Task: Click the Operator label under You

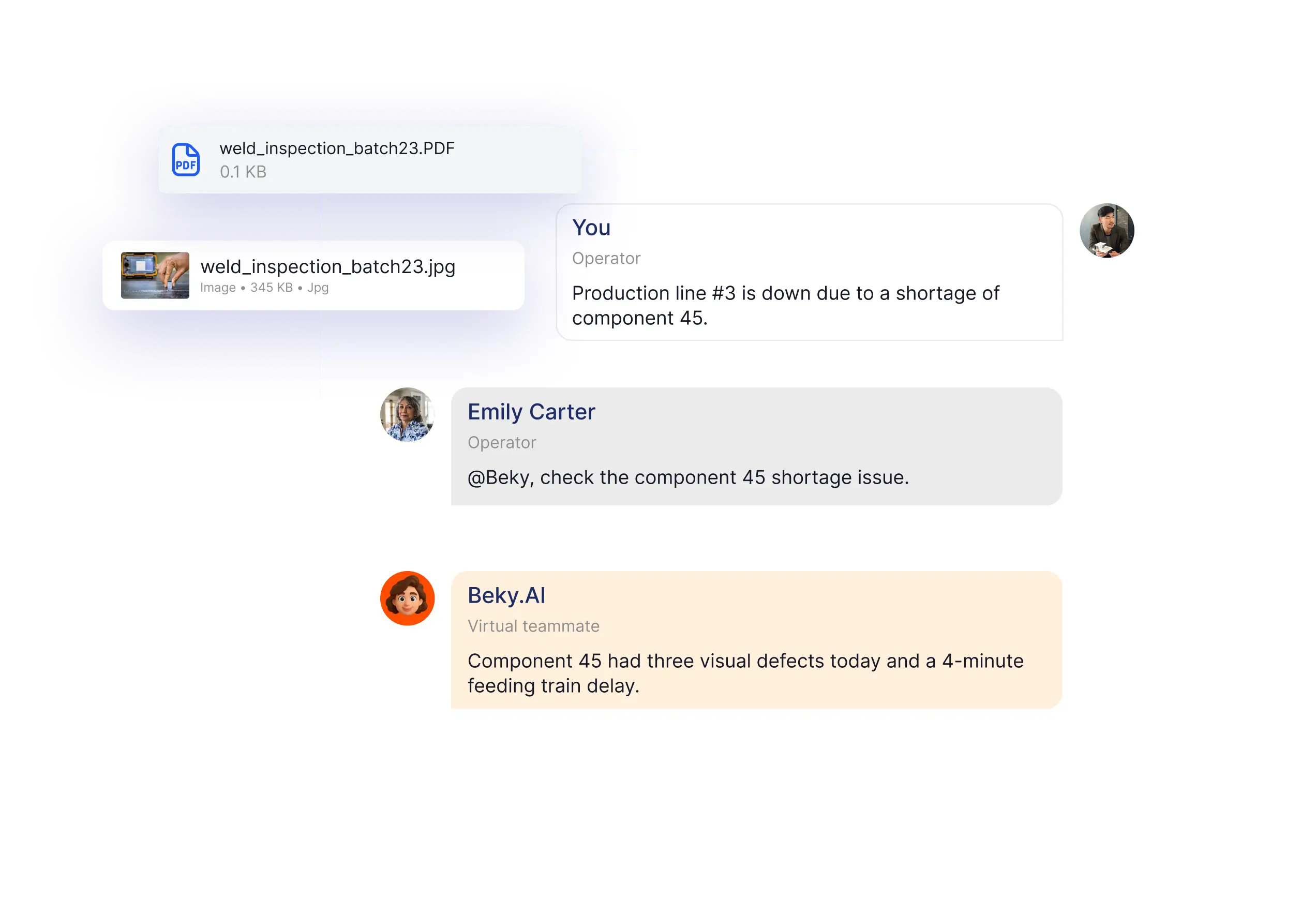Action: click(x=606, y=258)
